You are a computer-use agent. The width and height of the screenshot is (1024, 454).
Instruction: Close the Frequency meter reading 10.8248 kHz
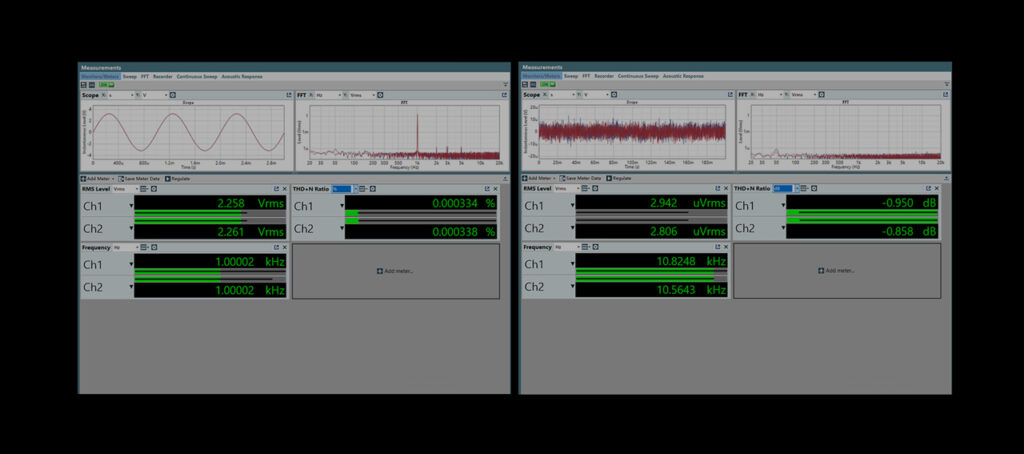[726, 248]
